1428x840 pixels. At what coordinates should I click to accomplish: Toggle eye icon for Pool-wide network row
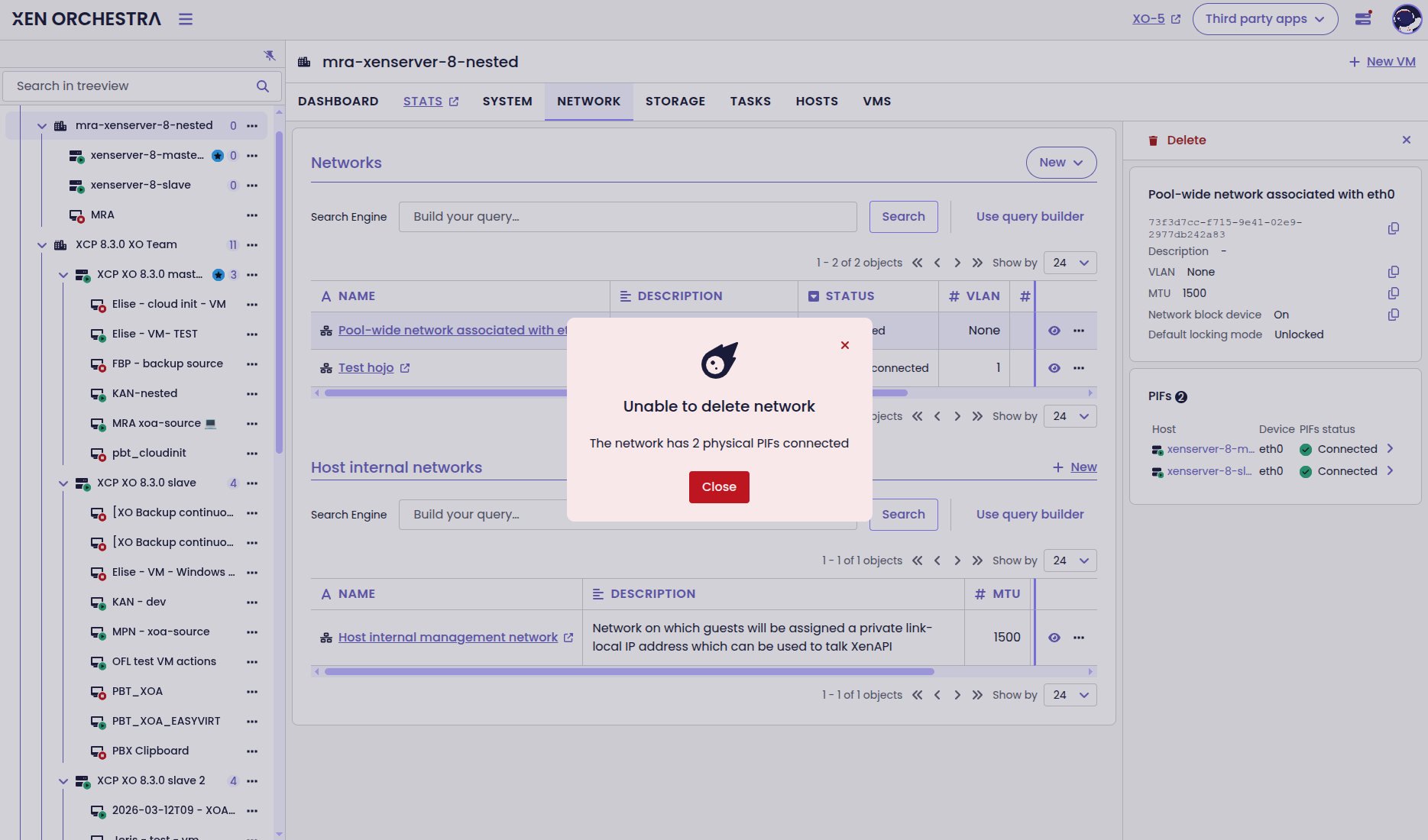[1054, 331]
